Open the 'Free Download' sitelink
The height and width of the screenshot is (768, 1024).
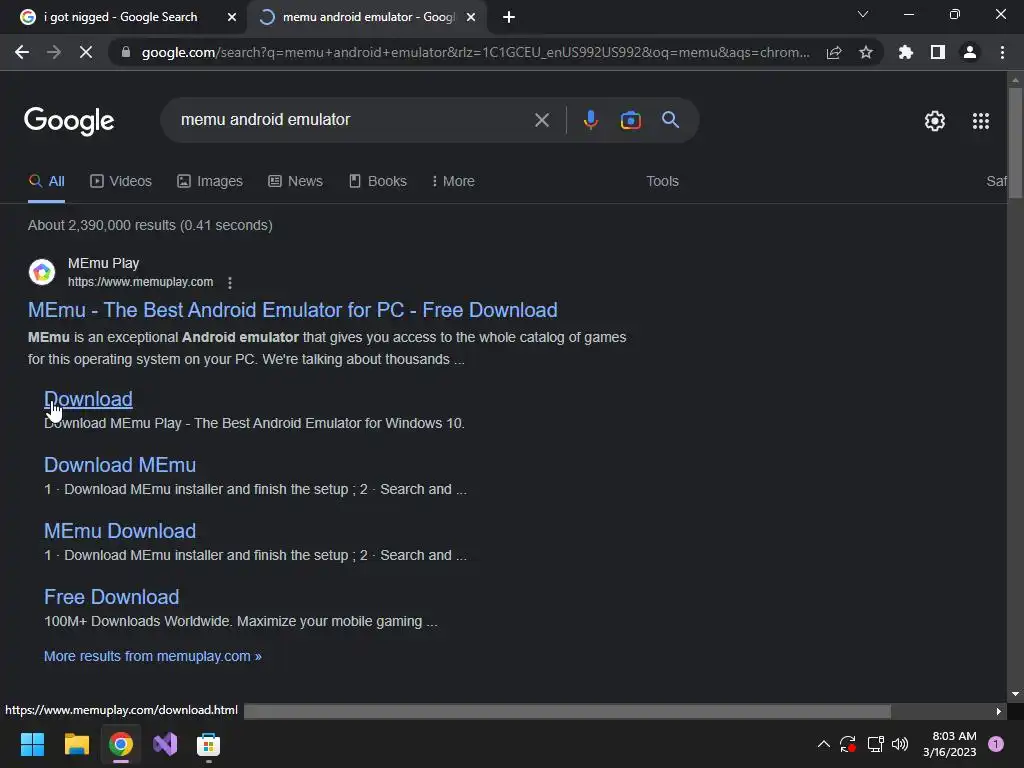111,597
